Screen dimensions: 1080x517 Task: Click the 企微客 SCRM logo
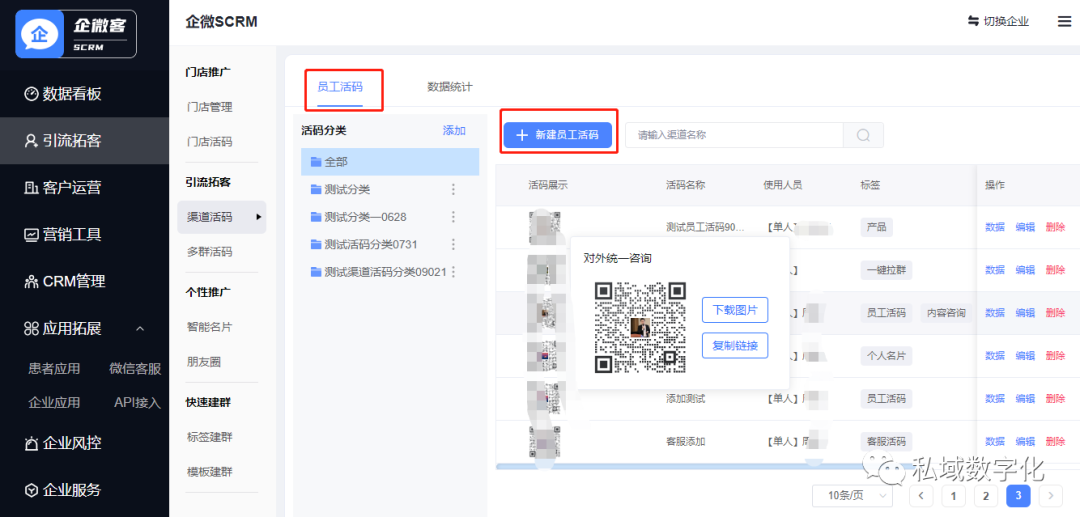[76, 34]
